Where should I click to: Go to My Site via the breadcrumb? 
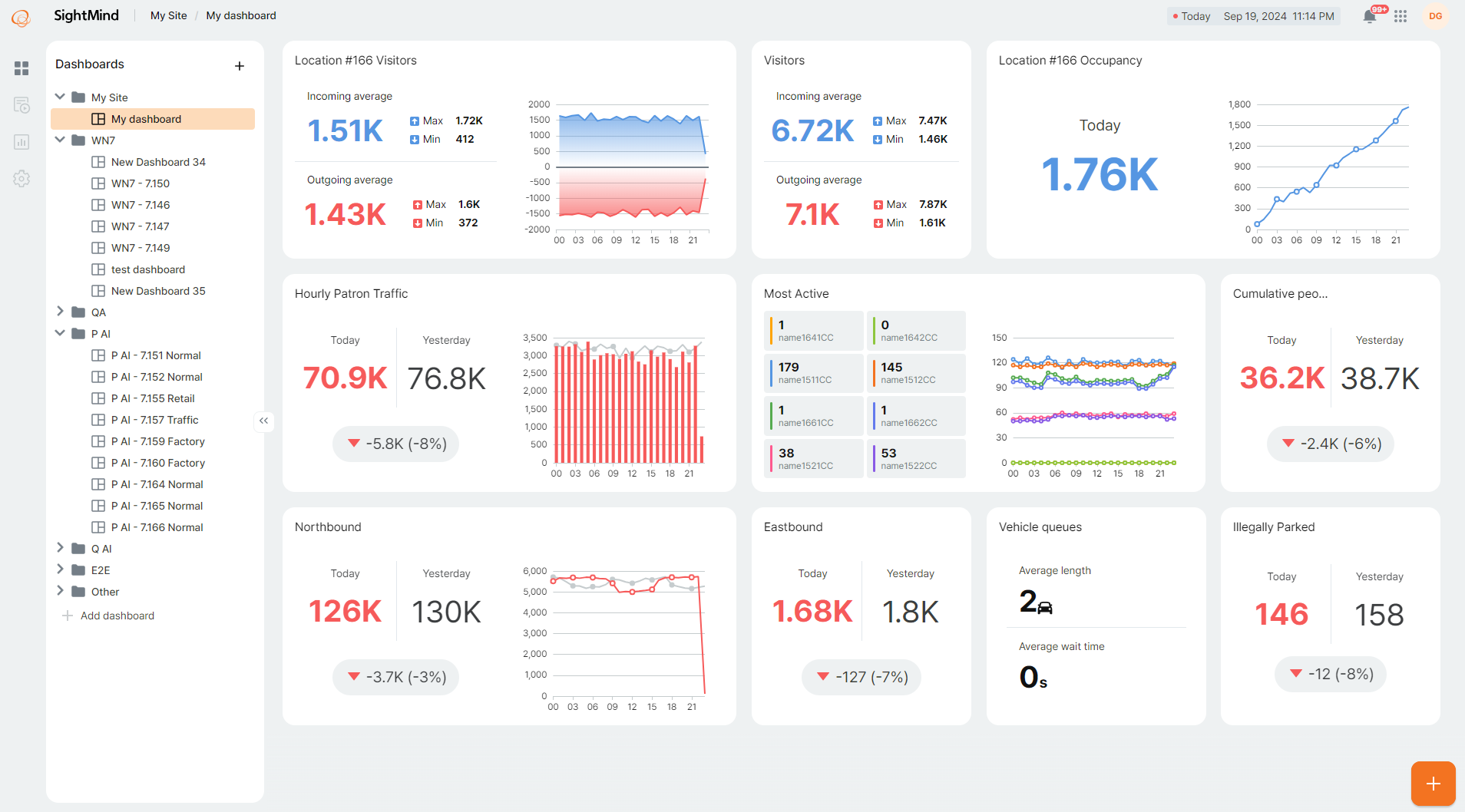point(168,15)
